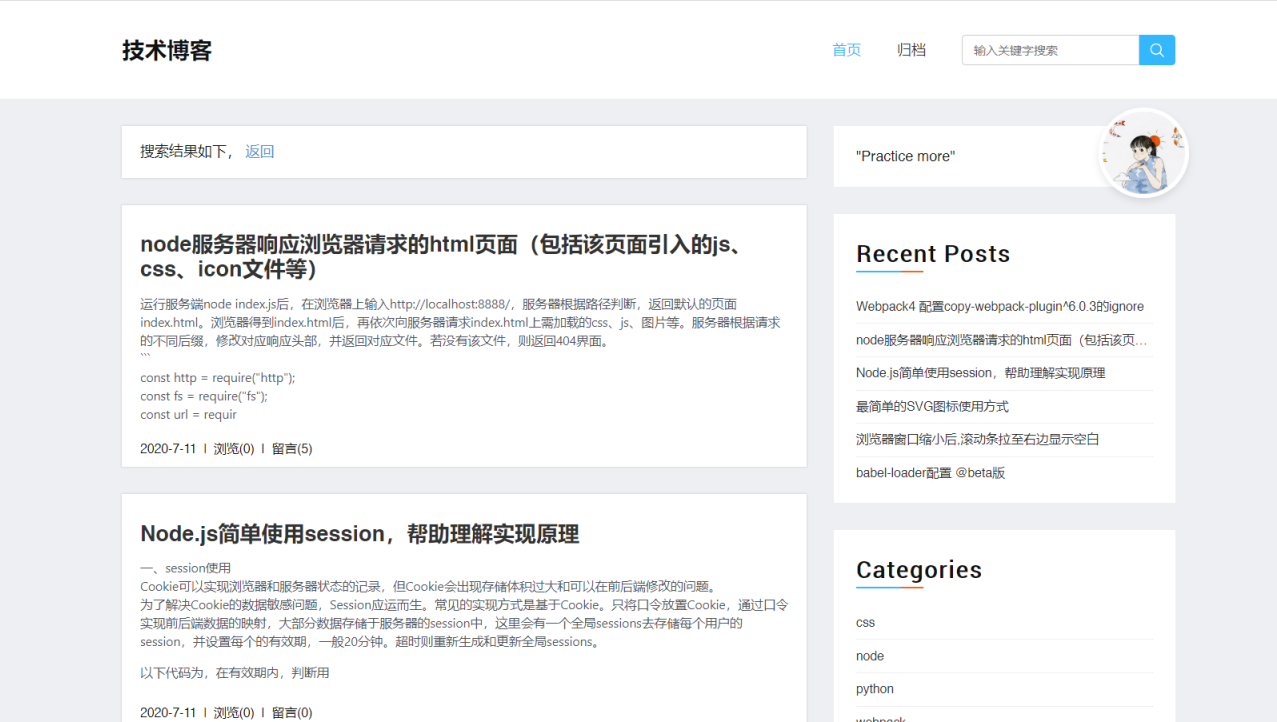Open recent post node服务器响应浏览器请求的html页面
This screenshot has height=722, width=1277.
point(1002,340)
